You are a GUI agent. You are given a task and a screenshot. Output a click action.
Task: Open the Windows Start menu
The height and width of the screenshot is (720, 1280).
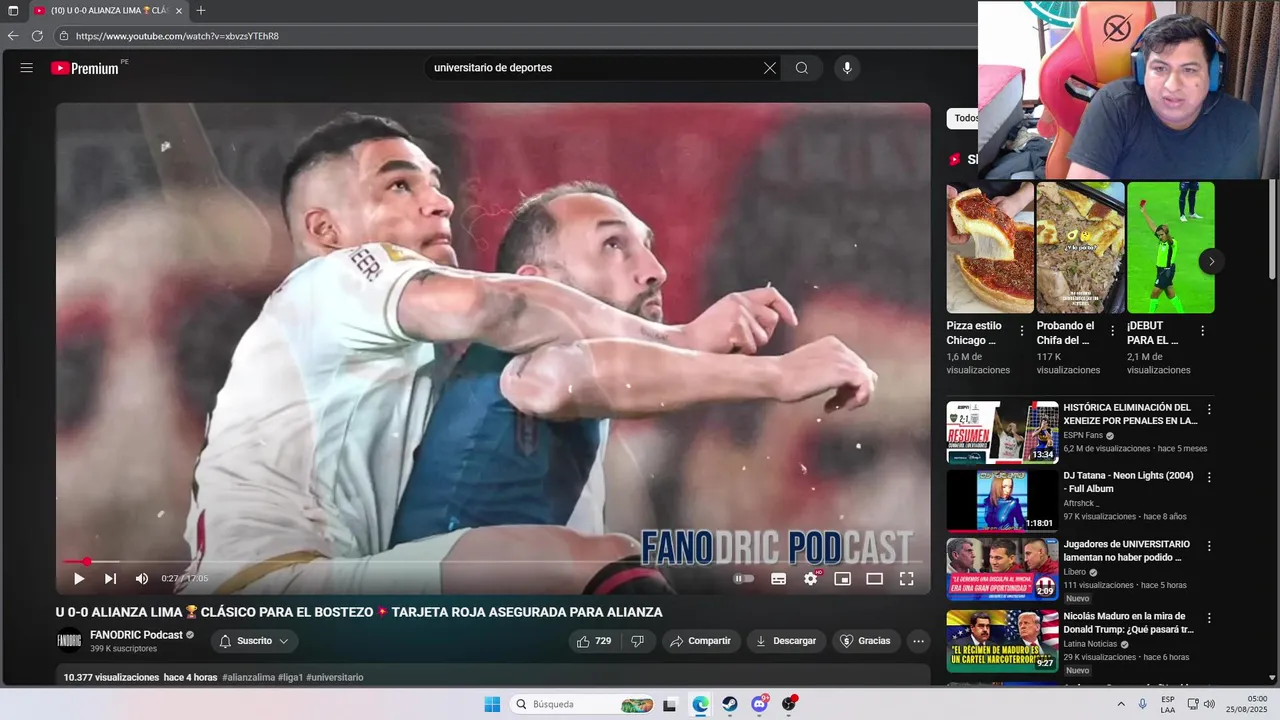click(492, 704)
